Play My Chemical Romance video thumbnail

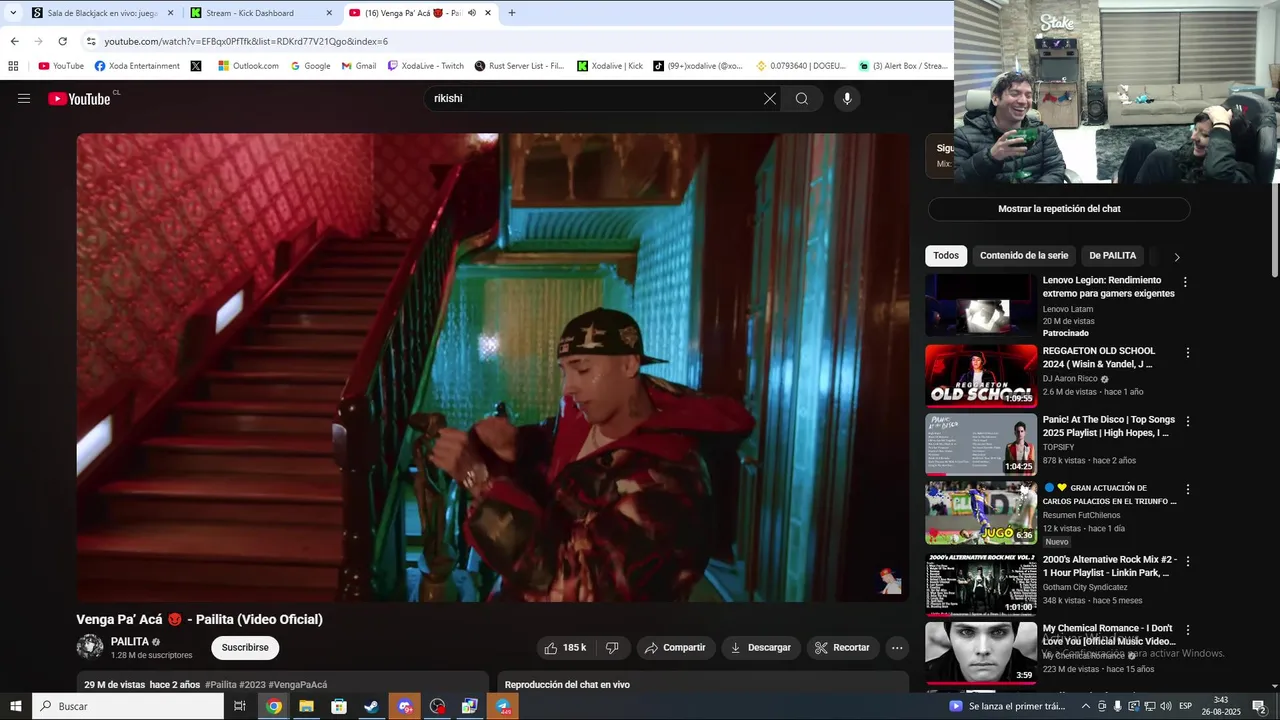(x=981, y=652)
